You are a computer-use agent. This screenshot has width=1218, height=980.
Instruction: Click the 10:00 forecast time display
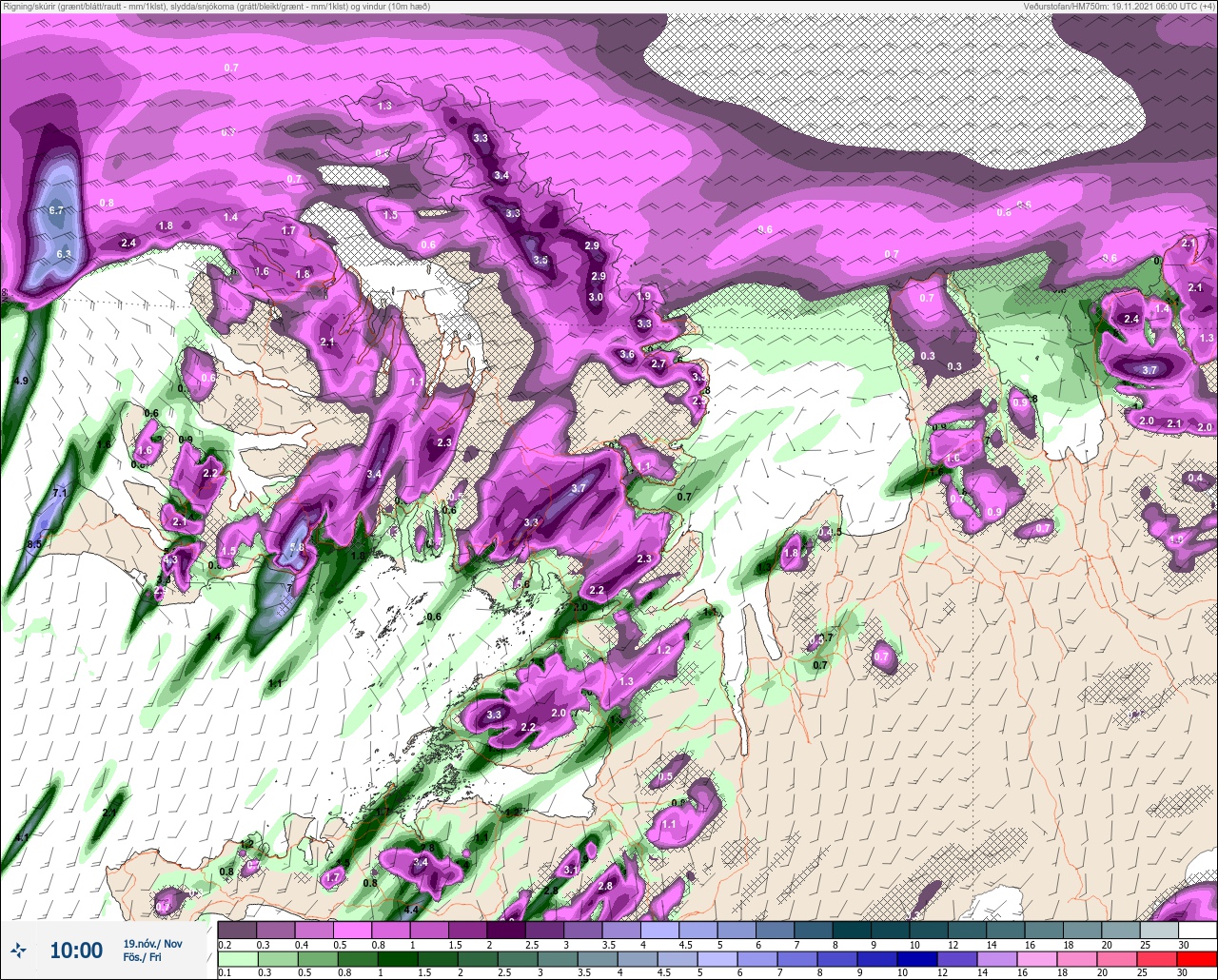(x=76, y=951)
